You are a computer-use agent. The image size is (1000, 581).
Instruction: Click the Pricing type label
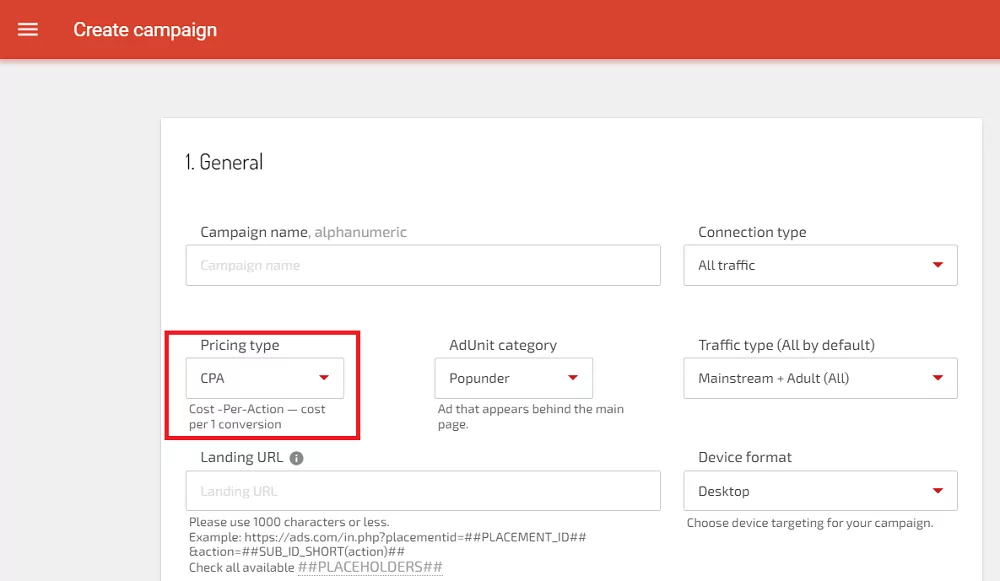(x=240, y=345)
